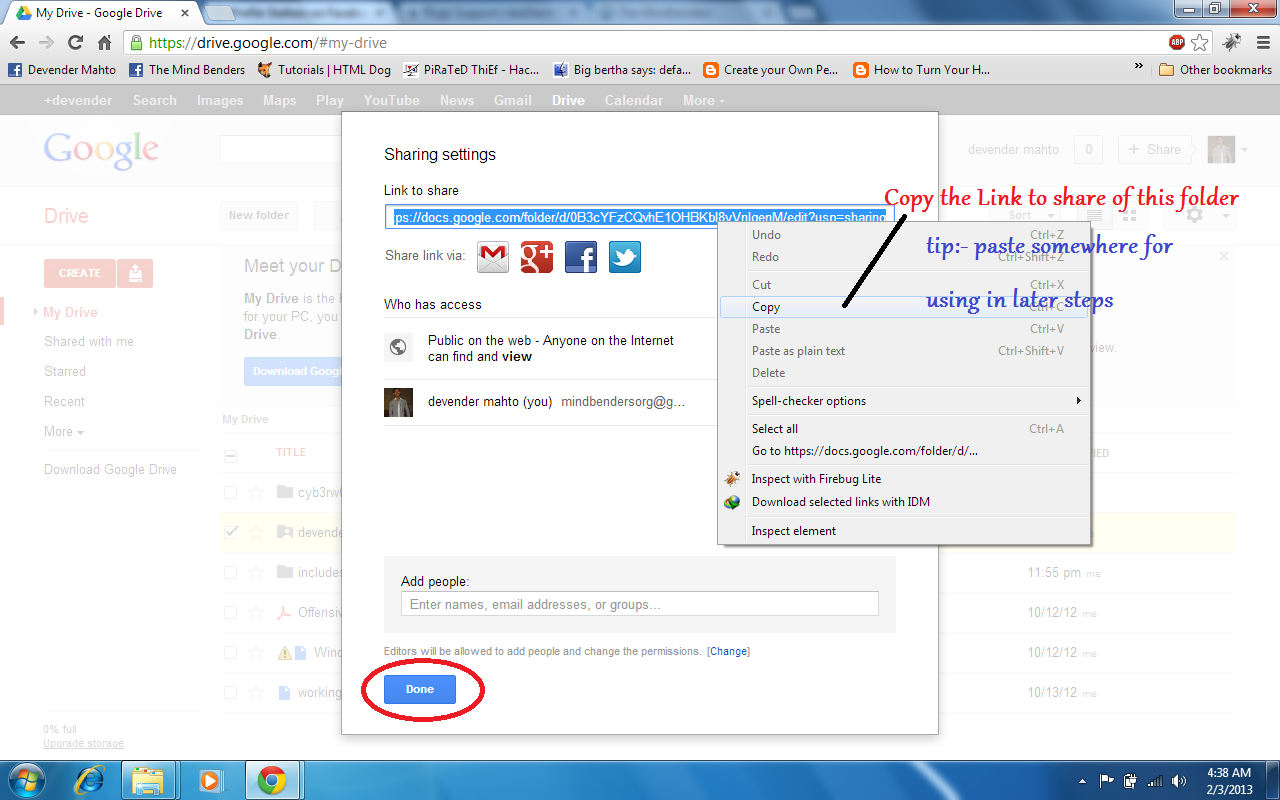The image size is (1280, 800).
Task: Open The Mind Benders bookmark
Action: pos(187,69)
